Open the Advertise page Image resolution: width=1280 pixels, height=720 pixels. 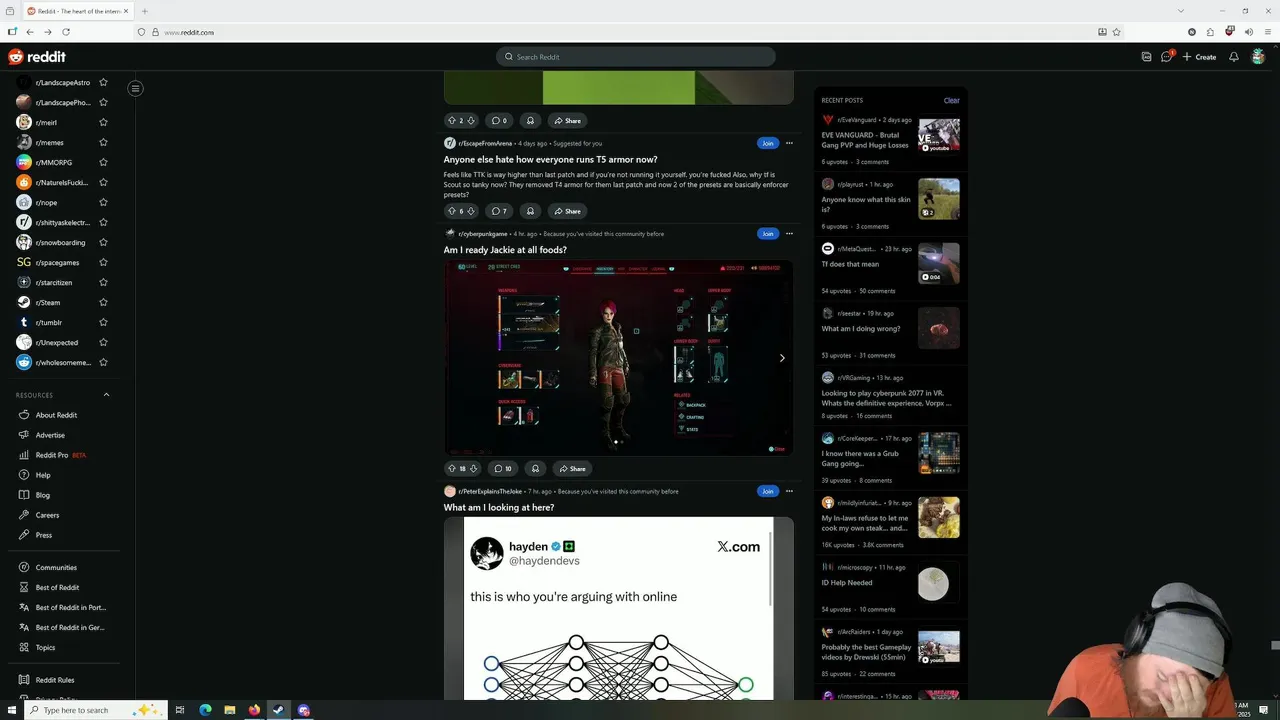click(x=50, y=435)
